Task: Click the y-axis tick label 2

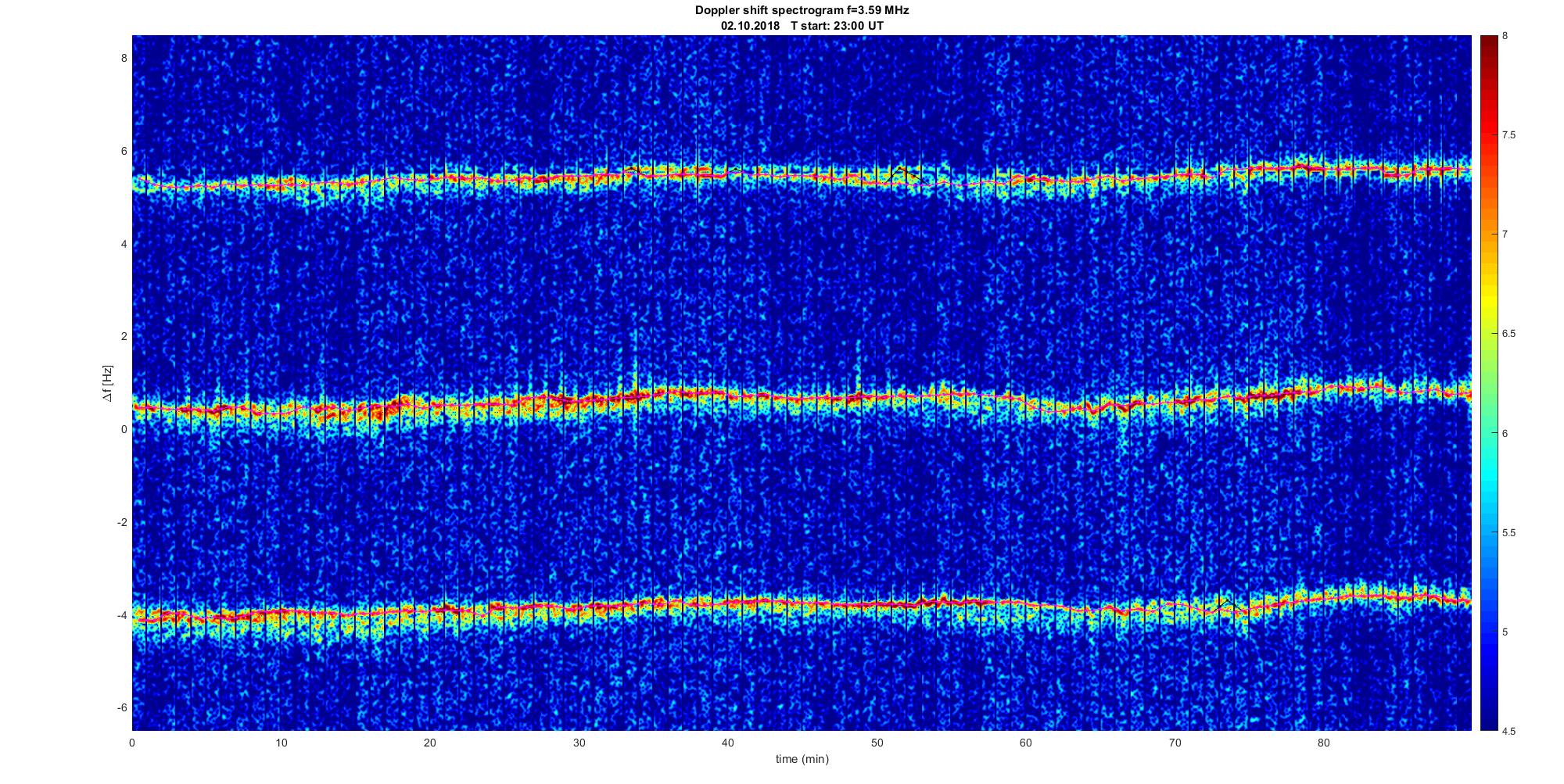Action: click(124, 337)
